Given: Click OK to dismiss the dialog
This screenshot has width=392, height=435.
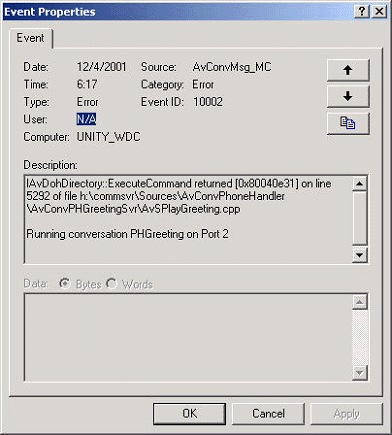Looking at the screenshot, I should point(189,413).
